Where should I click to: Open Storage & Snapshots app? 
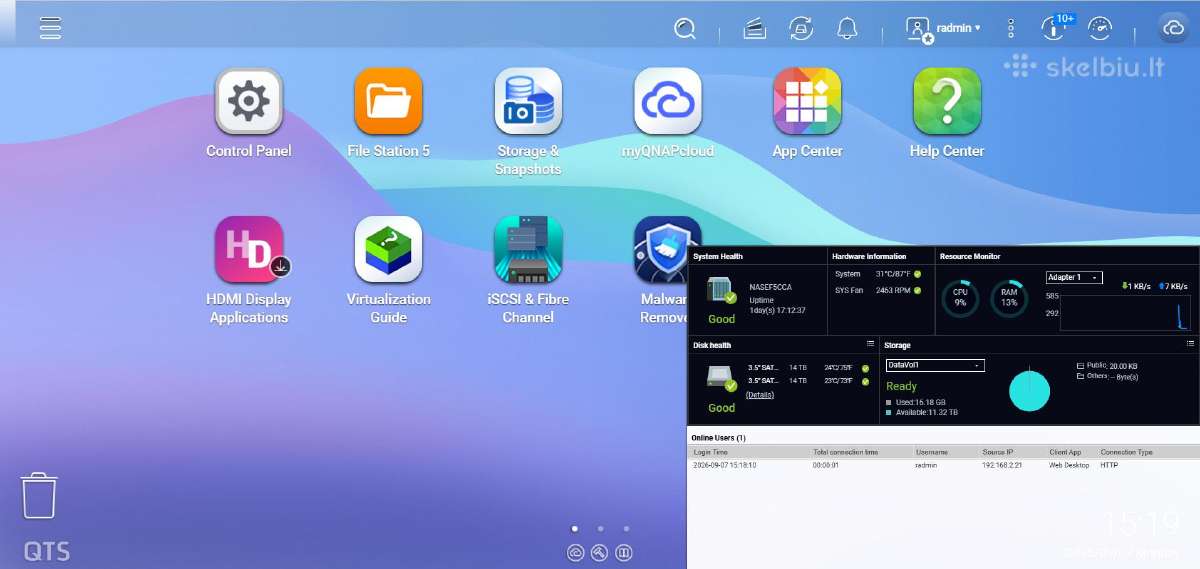(x=528, y=122)
